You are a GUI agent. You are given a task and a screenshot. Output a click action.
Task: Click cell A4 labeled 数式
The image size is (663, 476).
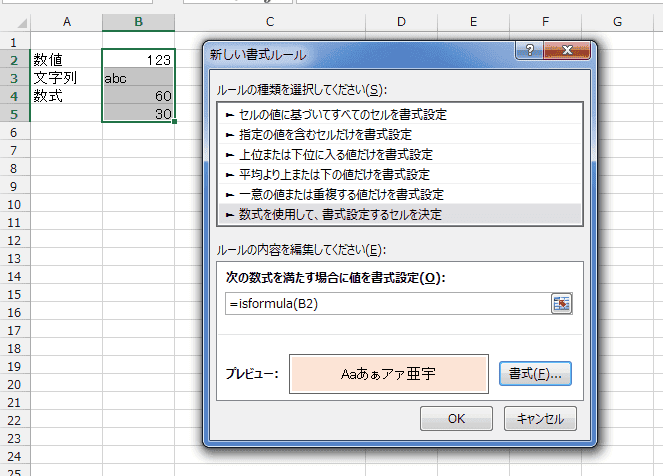click(66, 95)
